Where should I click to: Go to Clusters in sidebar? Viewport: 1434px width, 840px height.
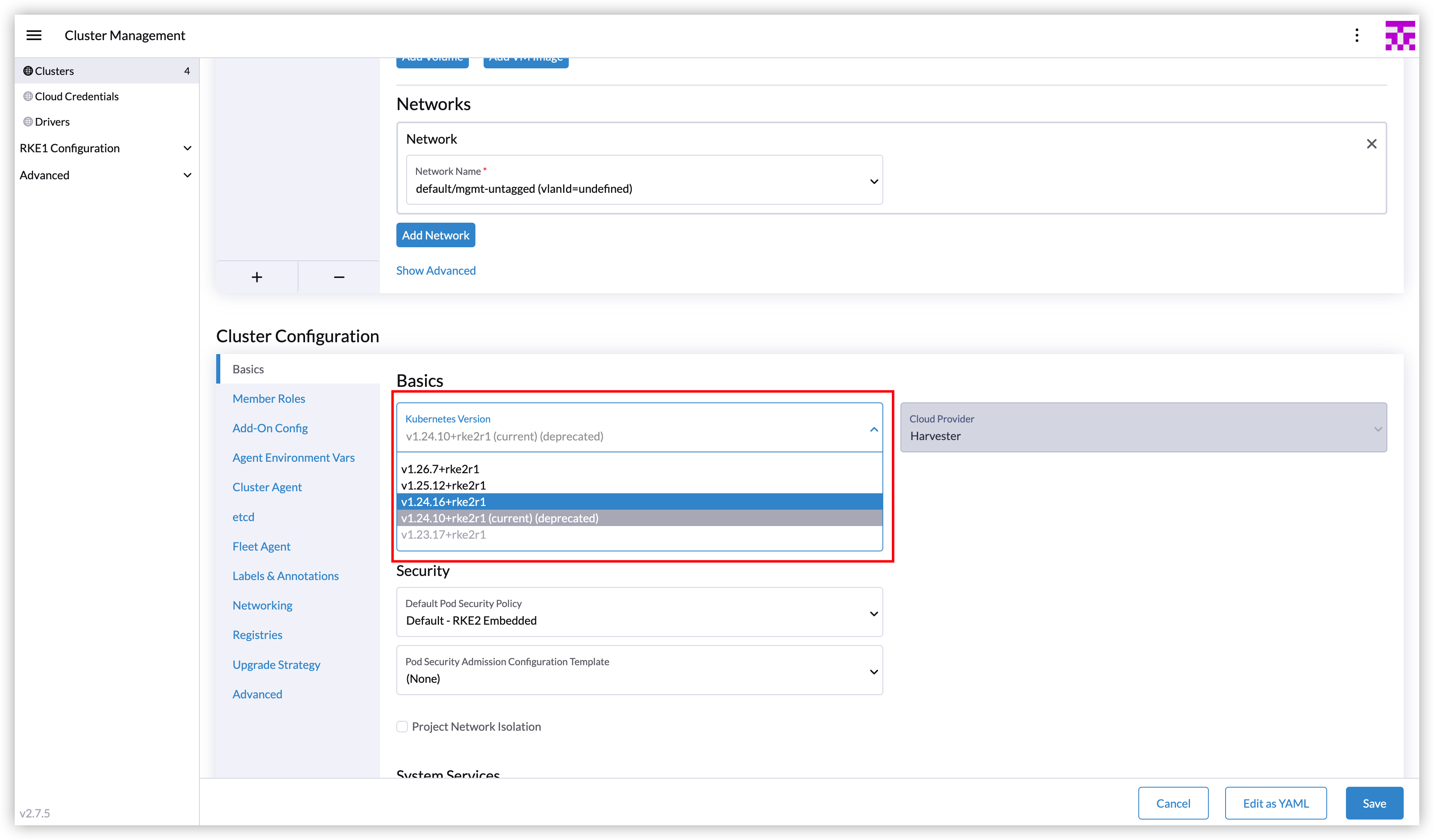point(106,71)
